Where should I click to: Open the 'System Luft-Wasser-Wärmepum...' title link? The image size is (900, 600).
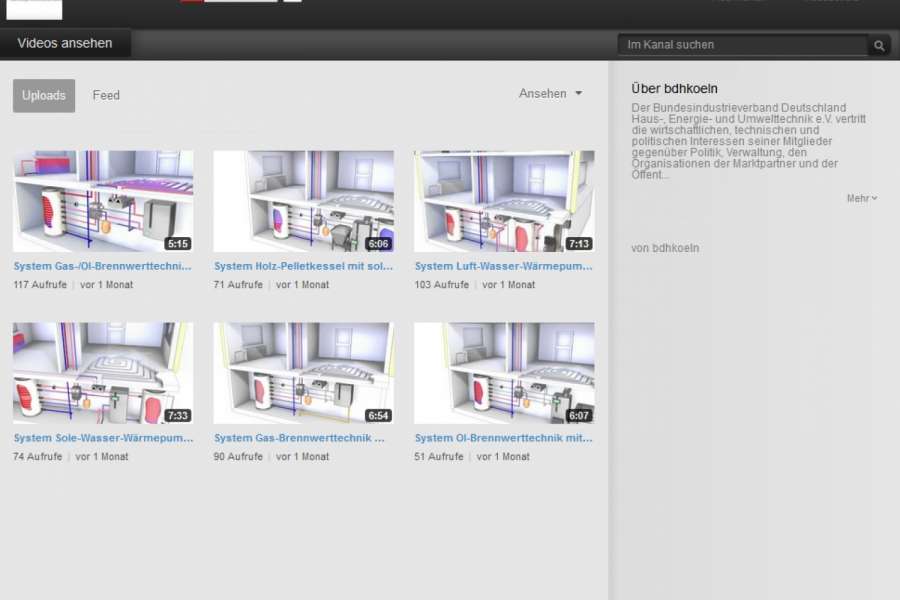point(503,266)
